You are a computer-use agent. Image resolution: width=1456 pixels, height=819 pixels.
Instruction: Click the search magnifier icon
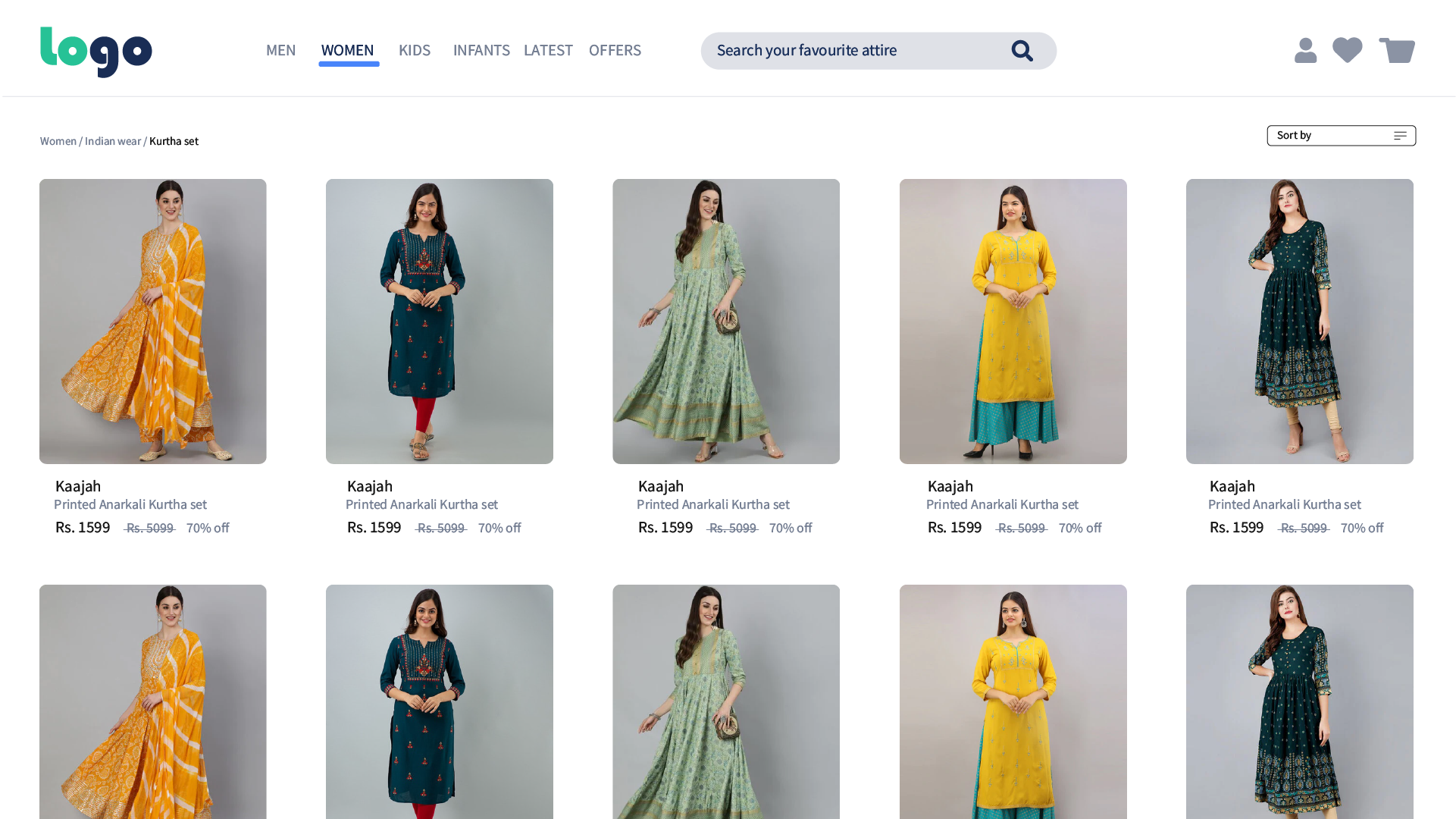[1022, 51]
